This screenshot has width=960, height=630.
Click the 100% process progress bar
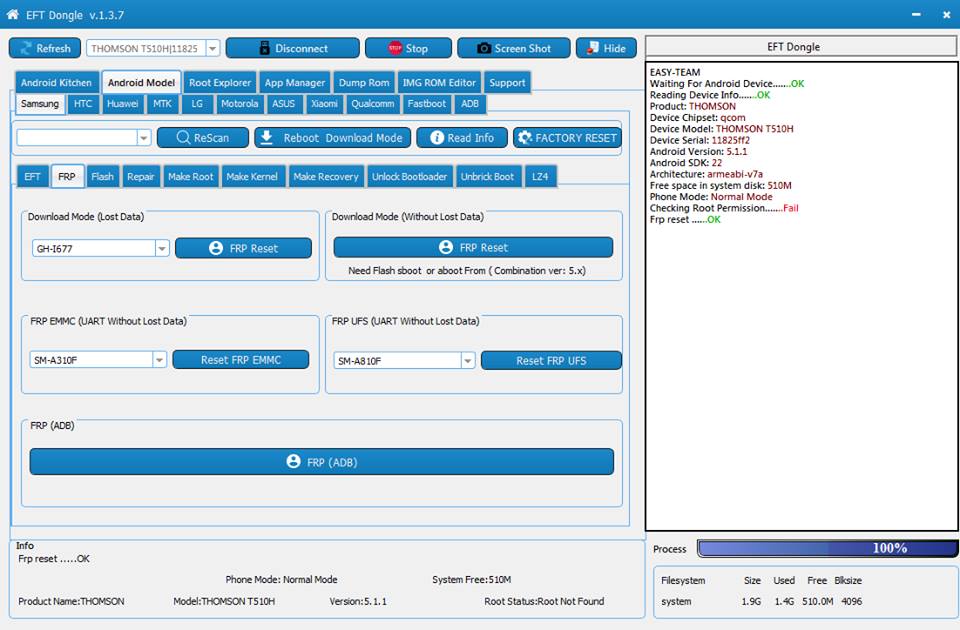pyautogui.click(x=827, y=548)
